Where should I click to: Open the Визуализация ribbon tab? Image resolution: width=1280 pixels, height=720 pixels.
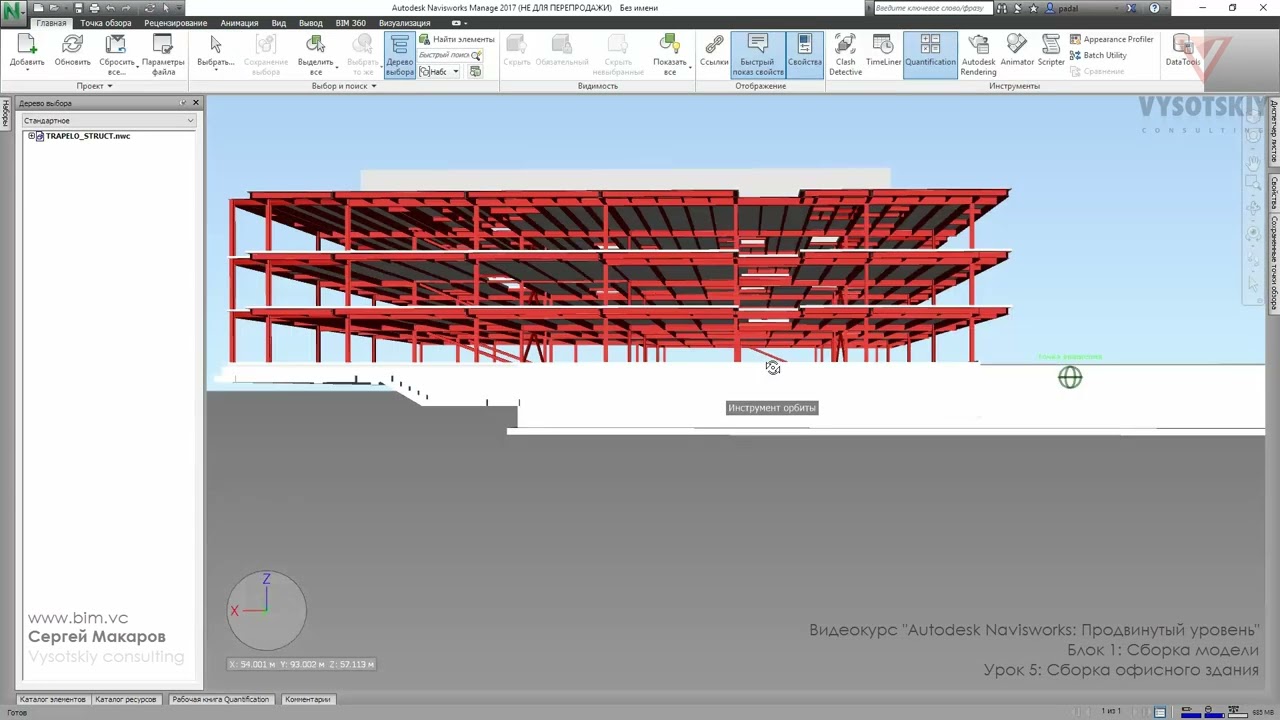tap(405, 23)
